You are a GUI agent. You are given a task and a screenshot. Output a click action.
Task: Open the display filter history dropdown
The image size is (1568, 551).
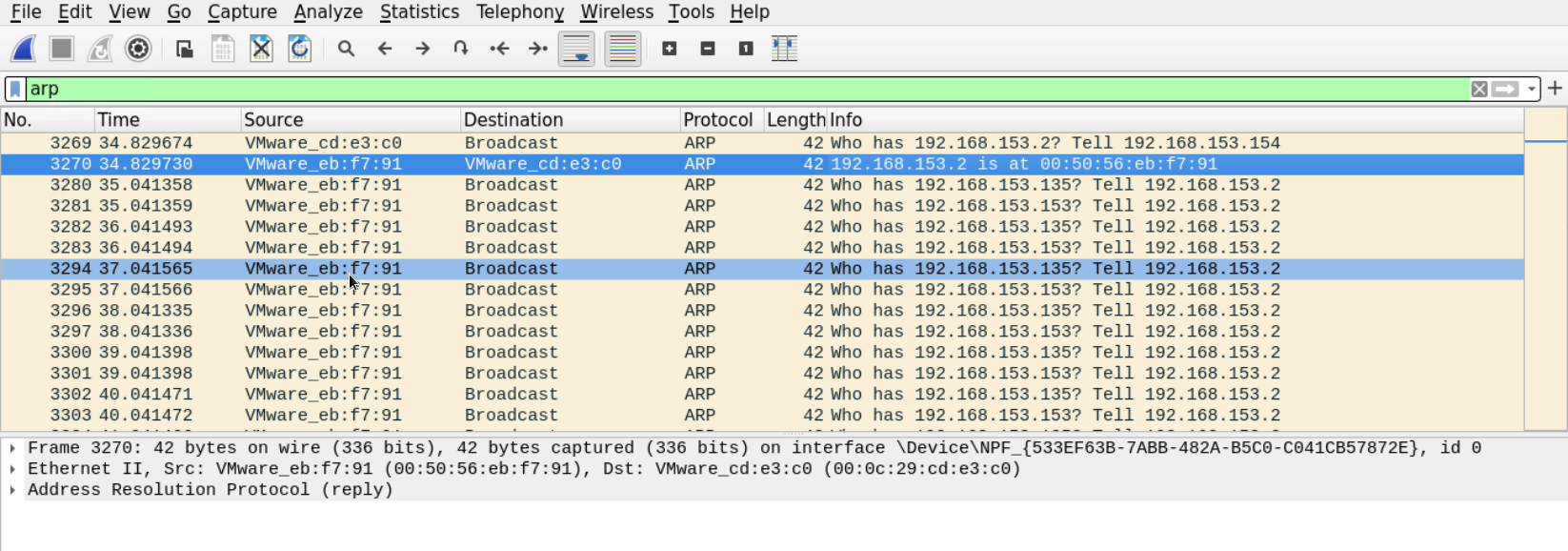pyautogui.click(x=1531, y=89)
